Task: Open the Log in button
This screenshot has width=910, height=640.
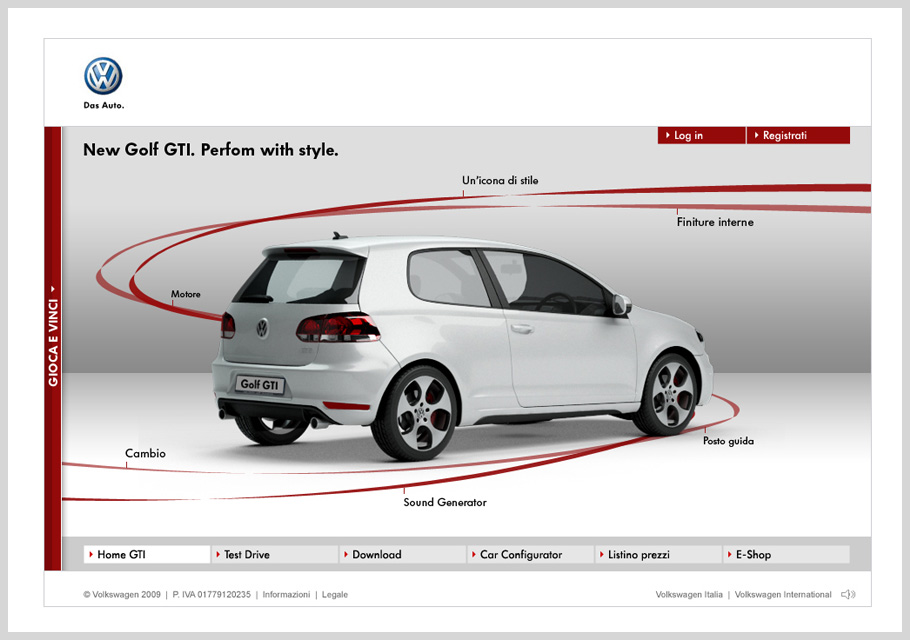Action: [701, 135]
